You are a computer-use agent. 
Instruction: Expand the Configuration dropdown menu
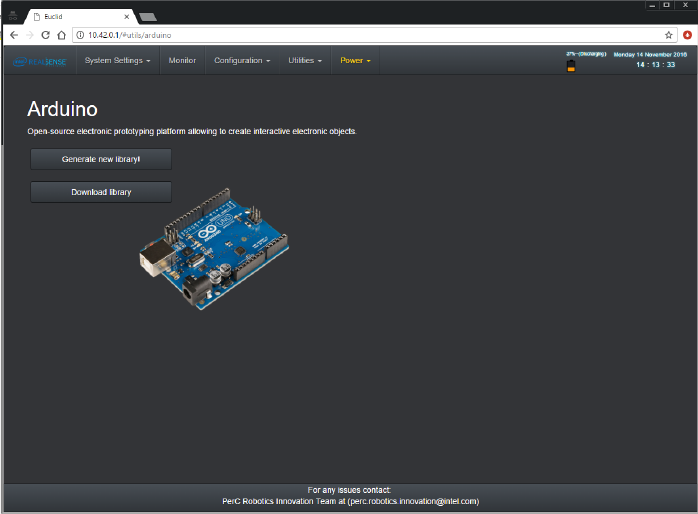click(242, 61)
